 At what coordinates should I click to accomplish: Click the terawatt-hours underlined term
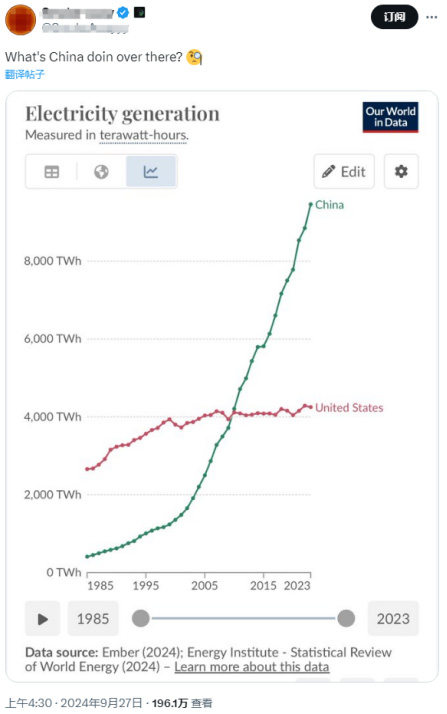click(x=143, y=135)
